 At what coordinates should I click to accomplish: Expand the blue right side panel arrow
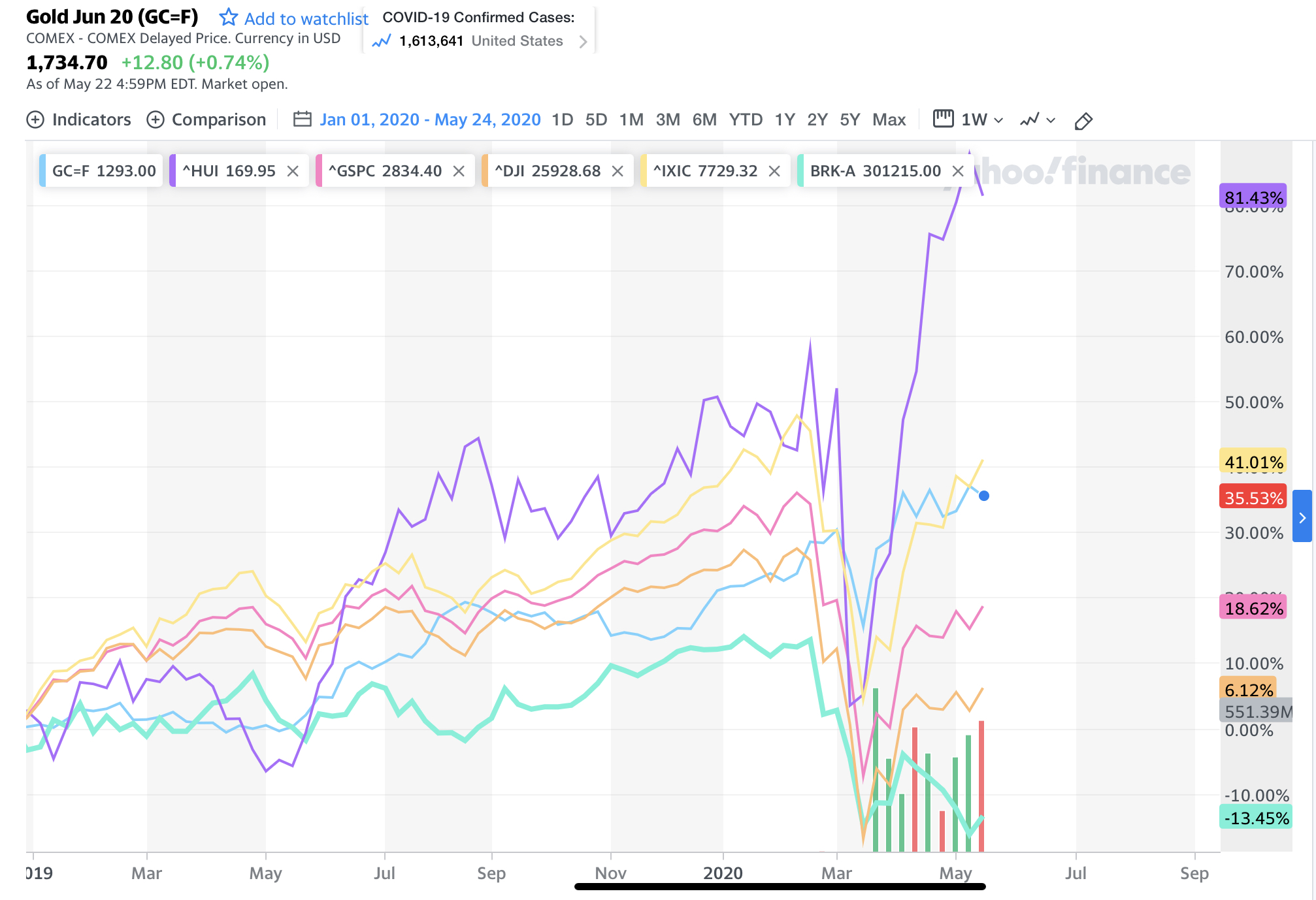click(1302, 517)
